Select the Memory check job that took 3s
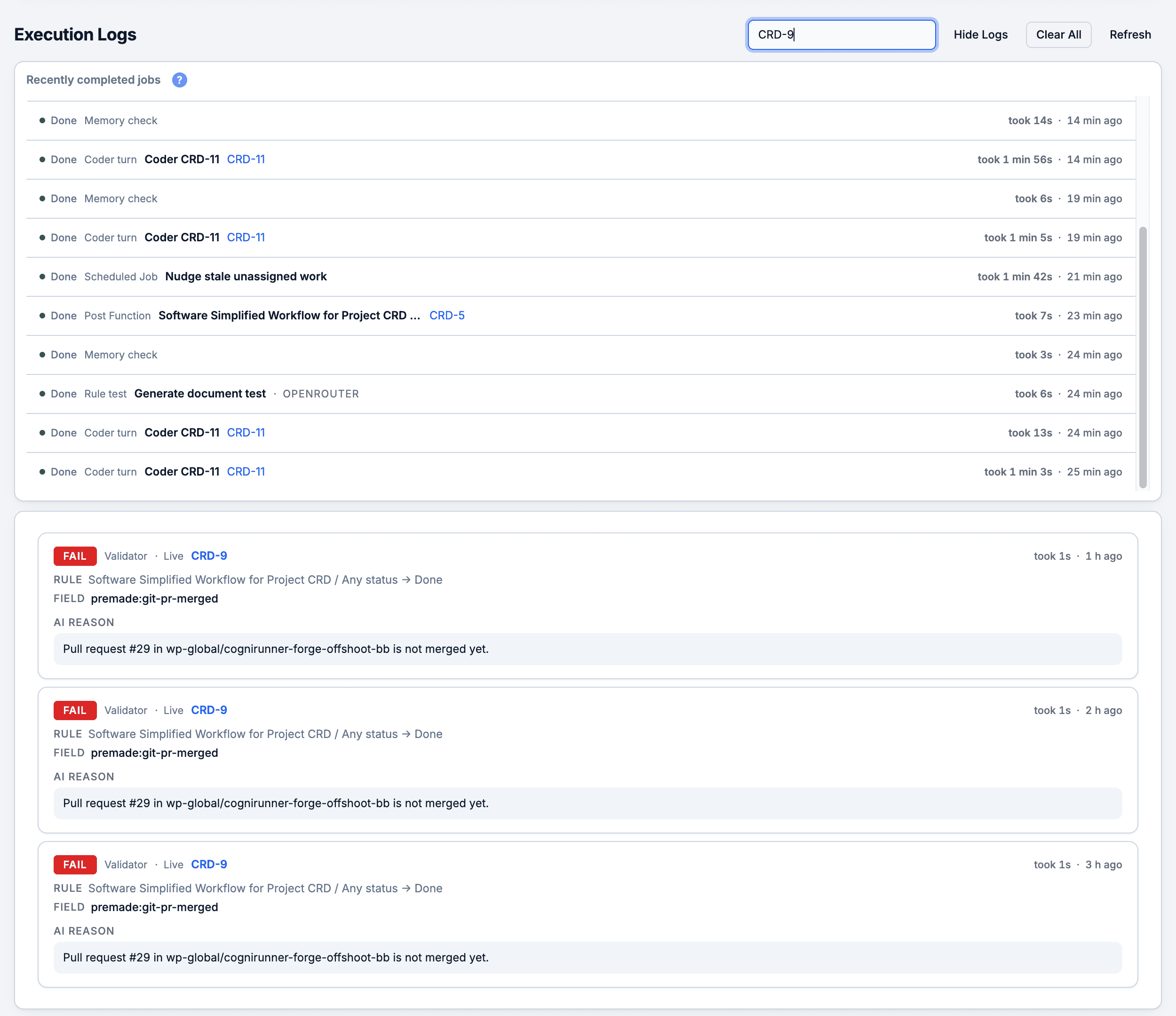 pyautogui.click(x=580, y=355)
